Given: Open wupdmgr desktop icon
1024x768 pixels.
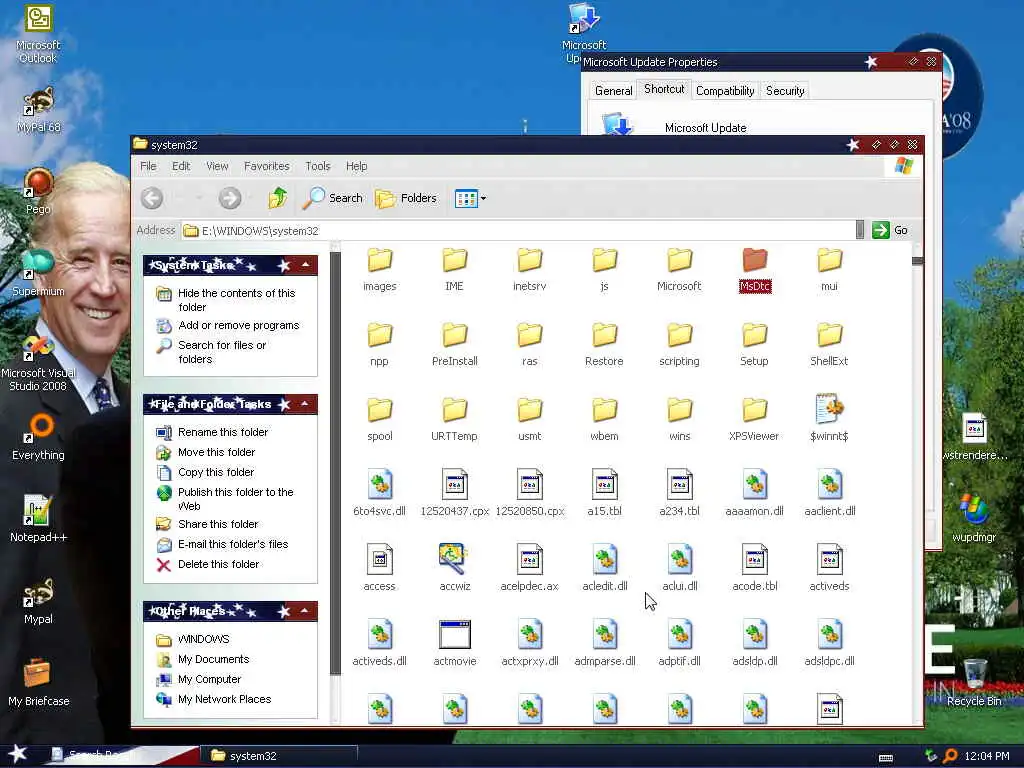Looking at the screenshot, I should point(974,519).
